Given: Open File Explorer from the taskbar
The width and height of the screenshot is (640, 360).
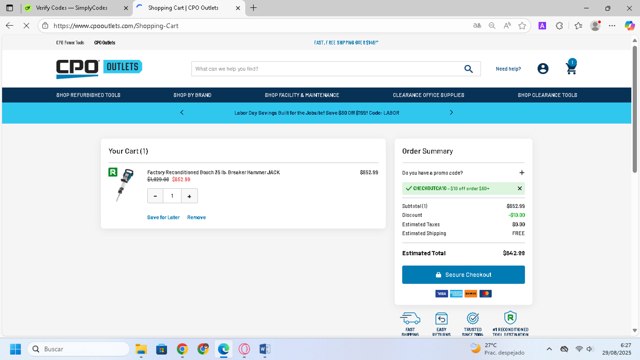Looking at the screenshot, I should 141,349.
